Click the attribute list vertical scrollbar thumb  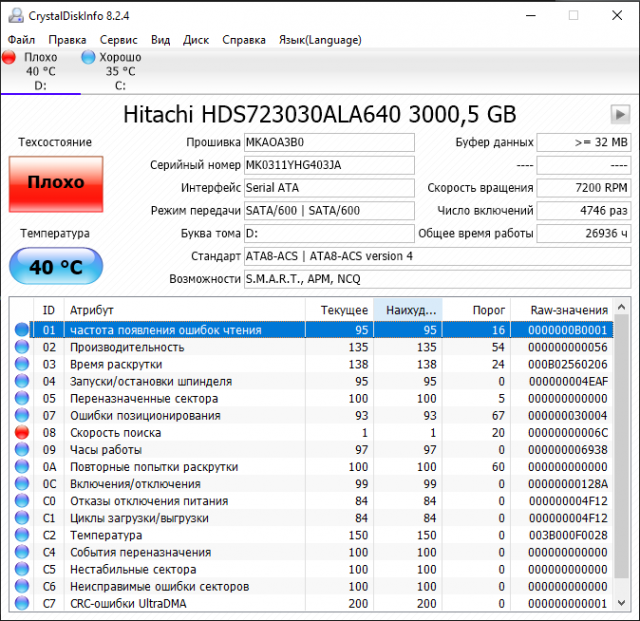[622, 447]
